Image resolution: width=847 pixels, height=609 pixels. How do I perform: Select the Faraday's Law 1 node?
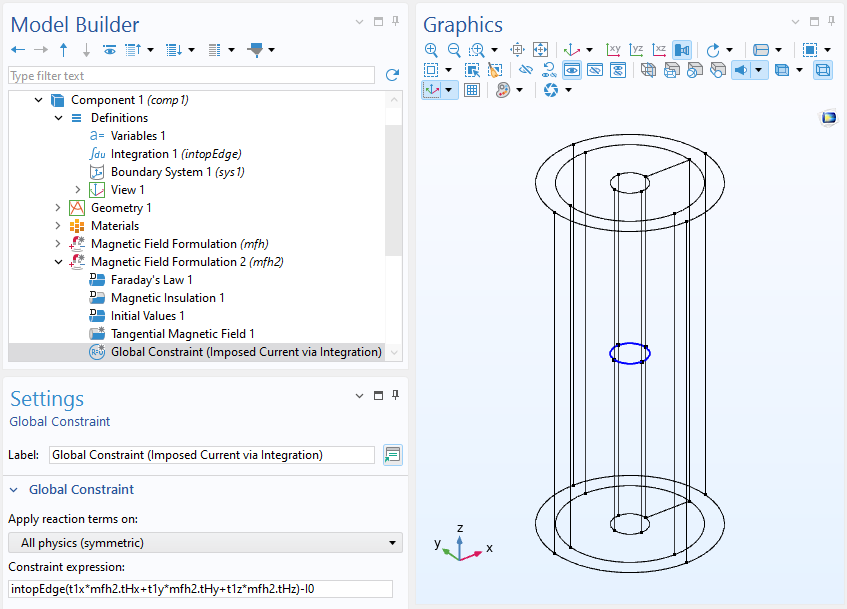151,280
